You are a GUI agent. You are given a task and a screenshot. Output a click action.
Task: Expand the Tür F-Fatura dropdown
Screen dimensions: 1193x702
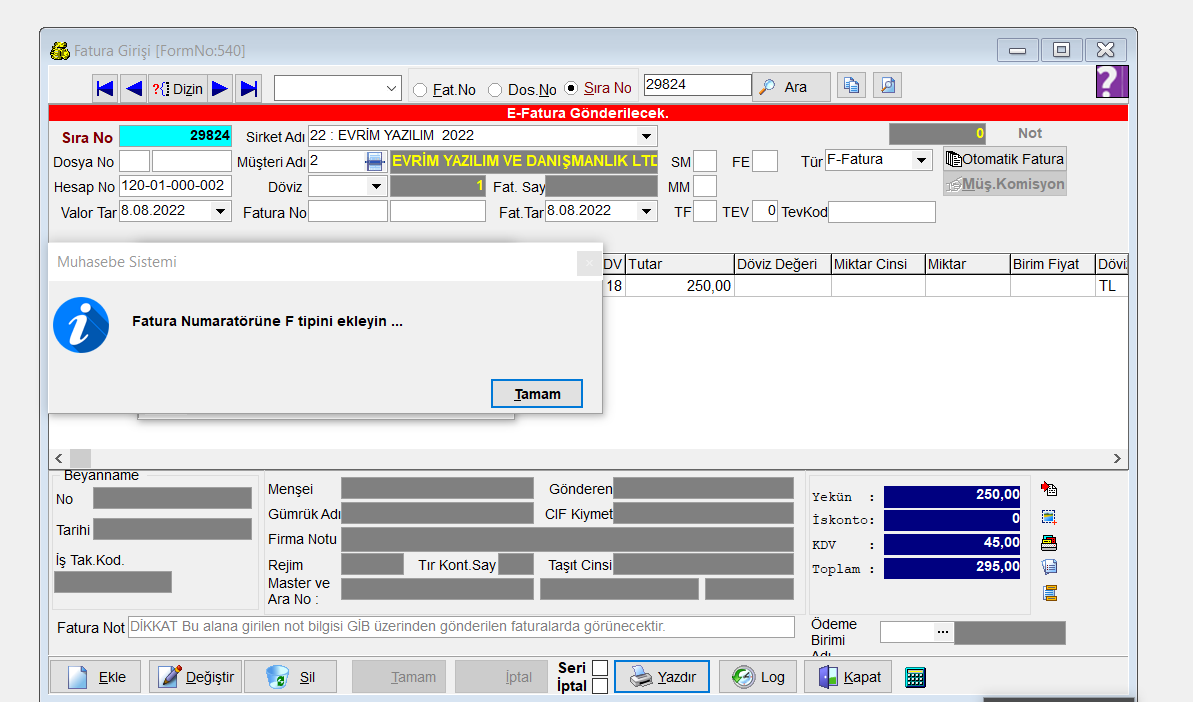(921, 160)
